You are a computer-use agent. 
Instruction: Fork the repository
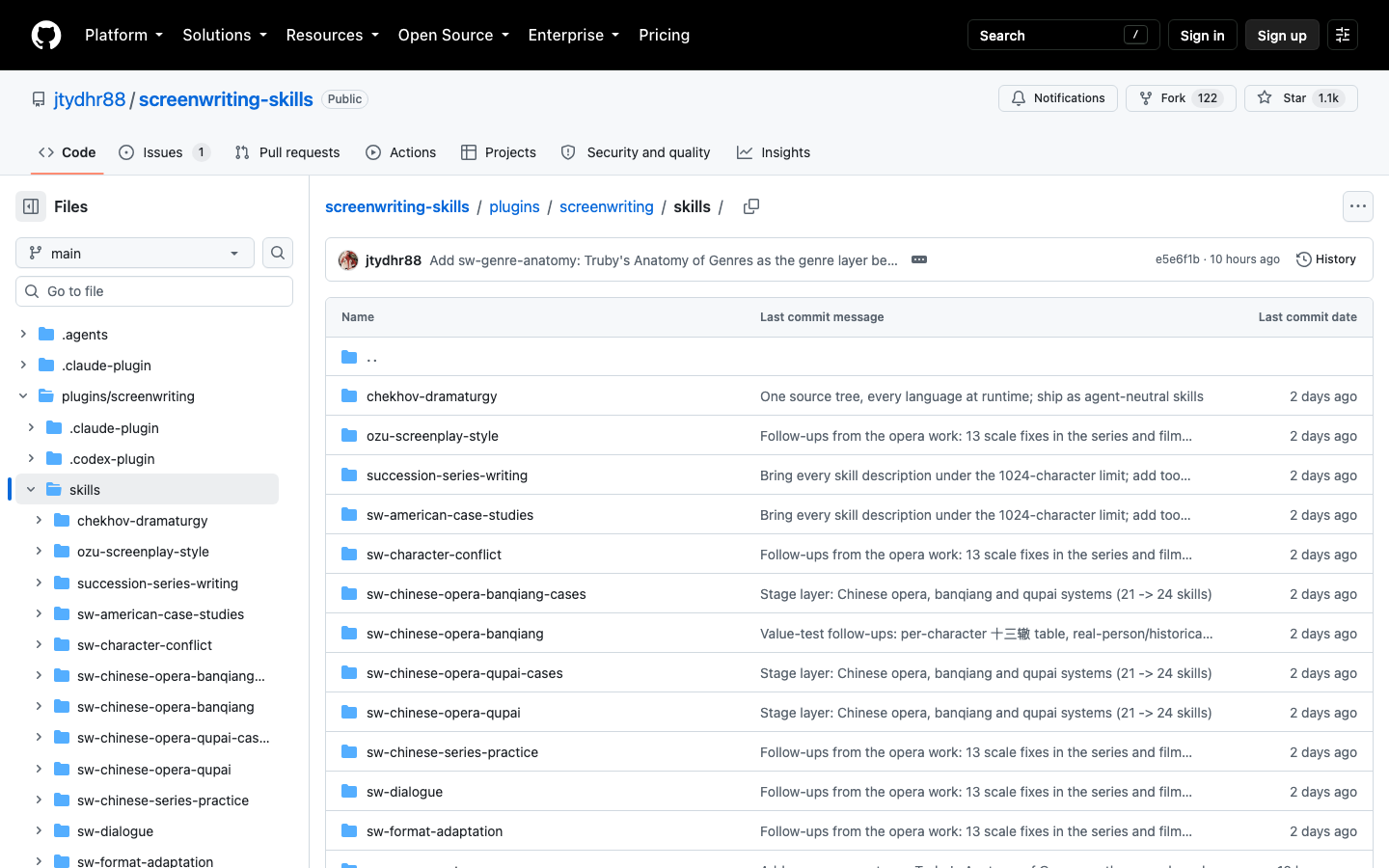(1181, 98)
